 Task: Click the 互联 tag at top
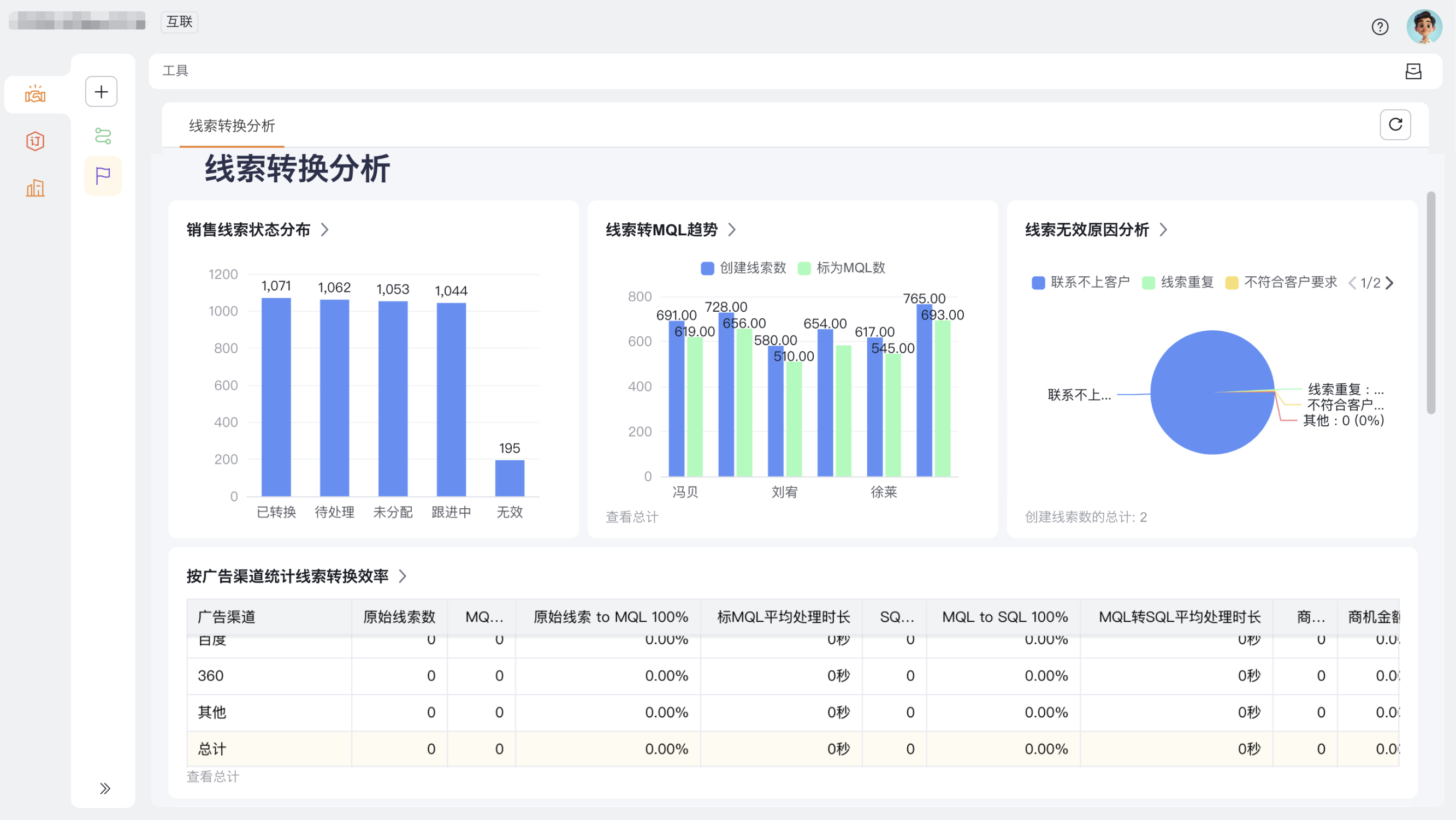coord(179,21)
